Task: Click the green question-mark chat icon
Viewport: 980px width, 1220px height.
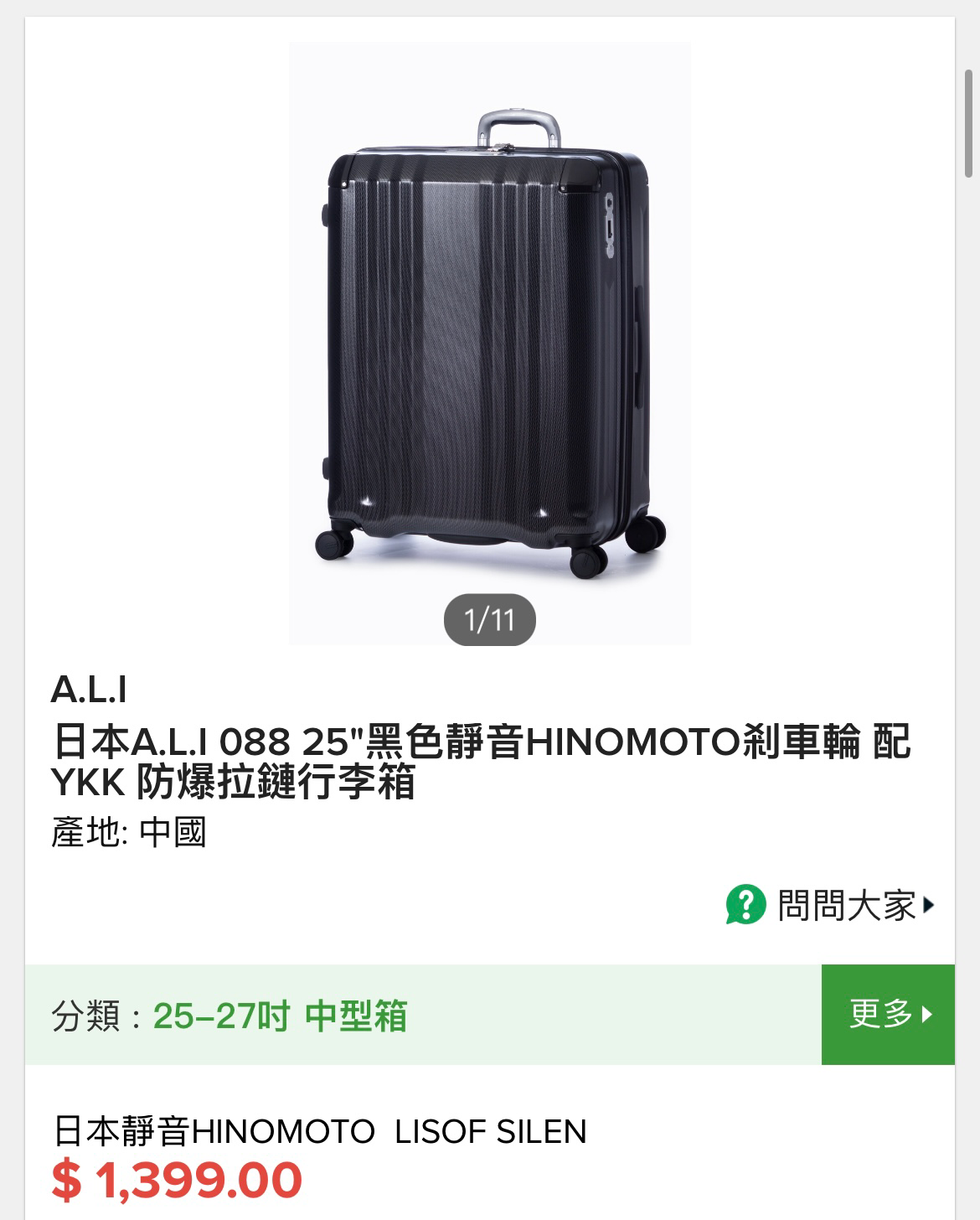Action: pyautogui.click(x=745, y=905)
